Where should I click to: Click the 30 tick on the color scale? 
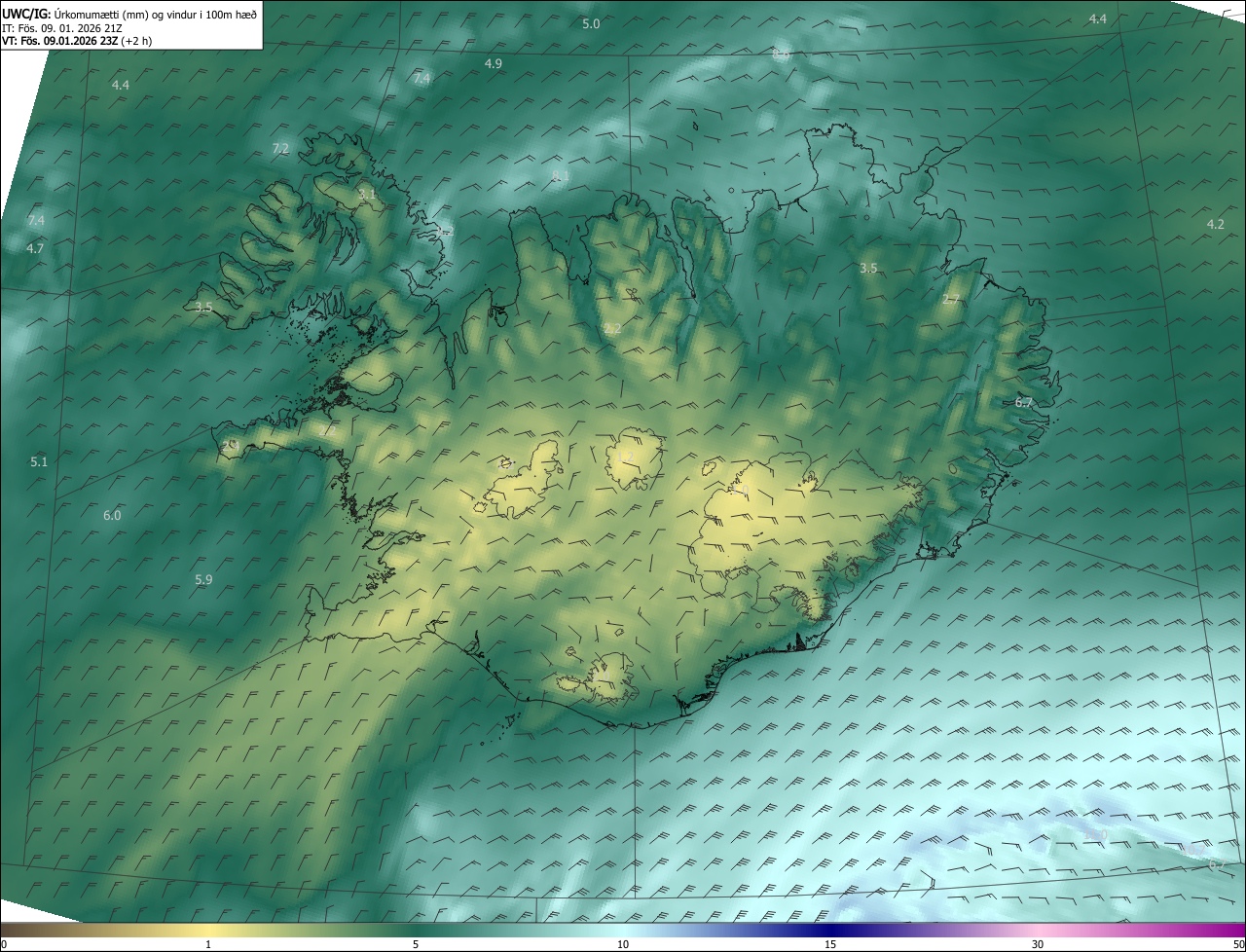[1038, 944]
